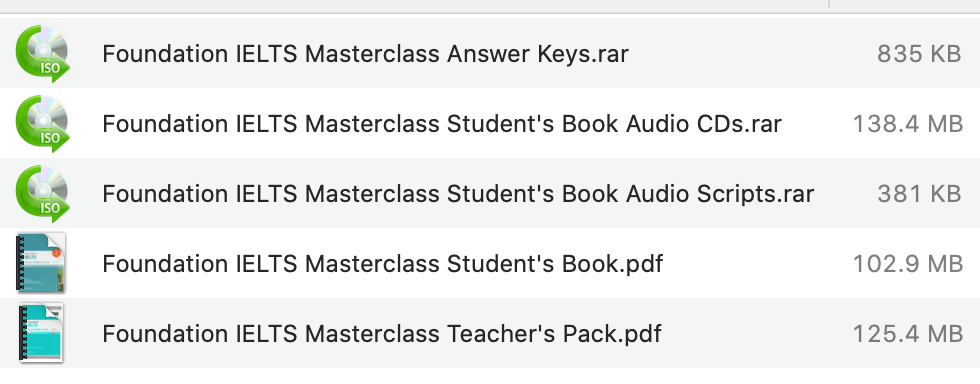The image size is (980, 384).
Task: Click the ISO label on Answer Keys icon
Action: point(50,68)
